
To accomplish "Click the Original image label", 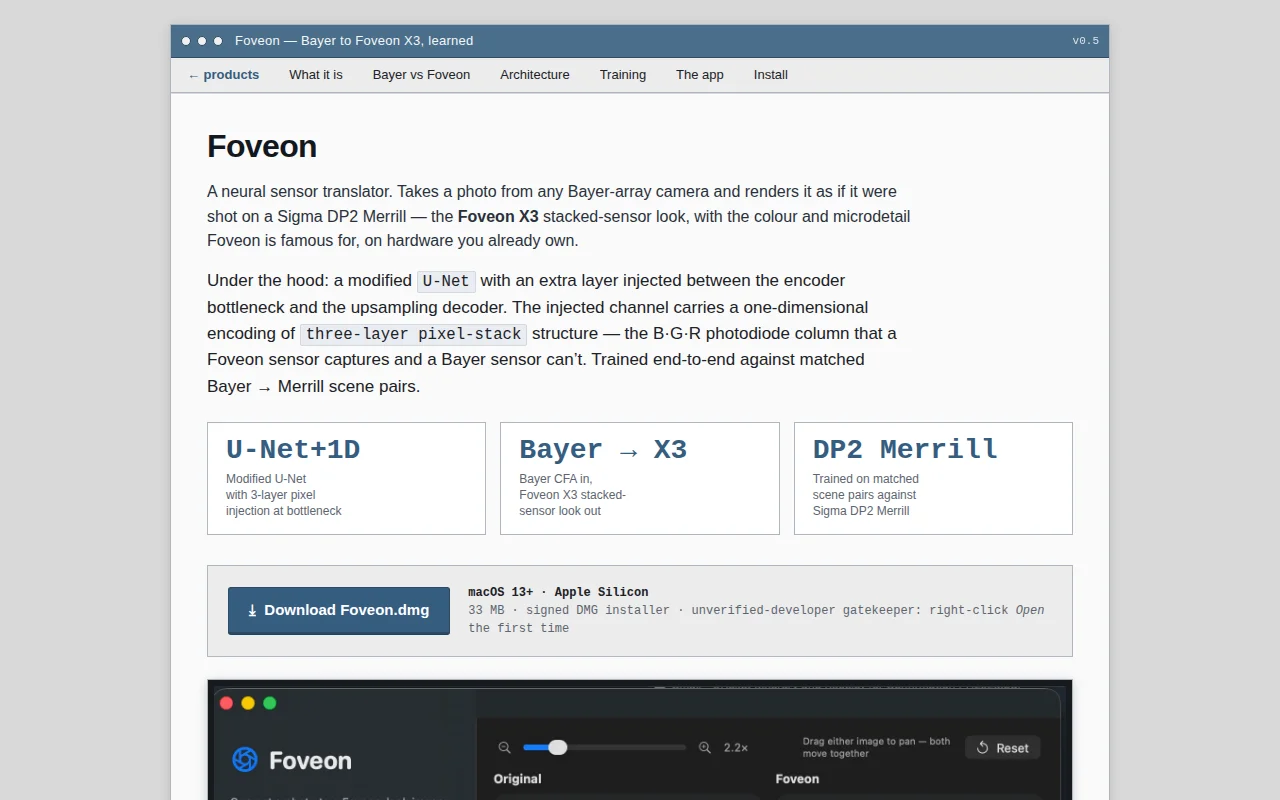I will tap(518, 779).
